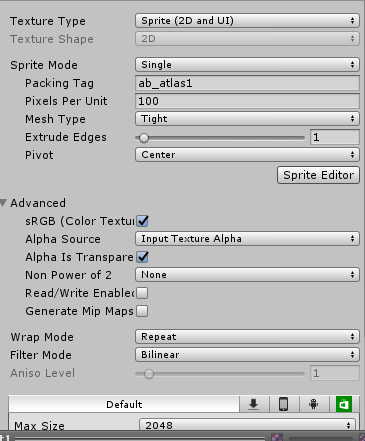Click the Texture Type label

(x=48, y=21)
